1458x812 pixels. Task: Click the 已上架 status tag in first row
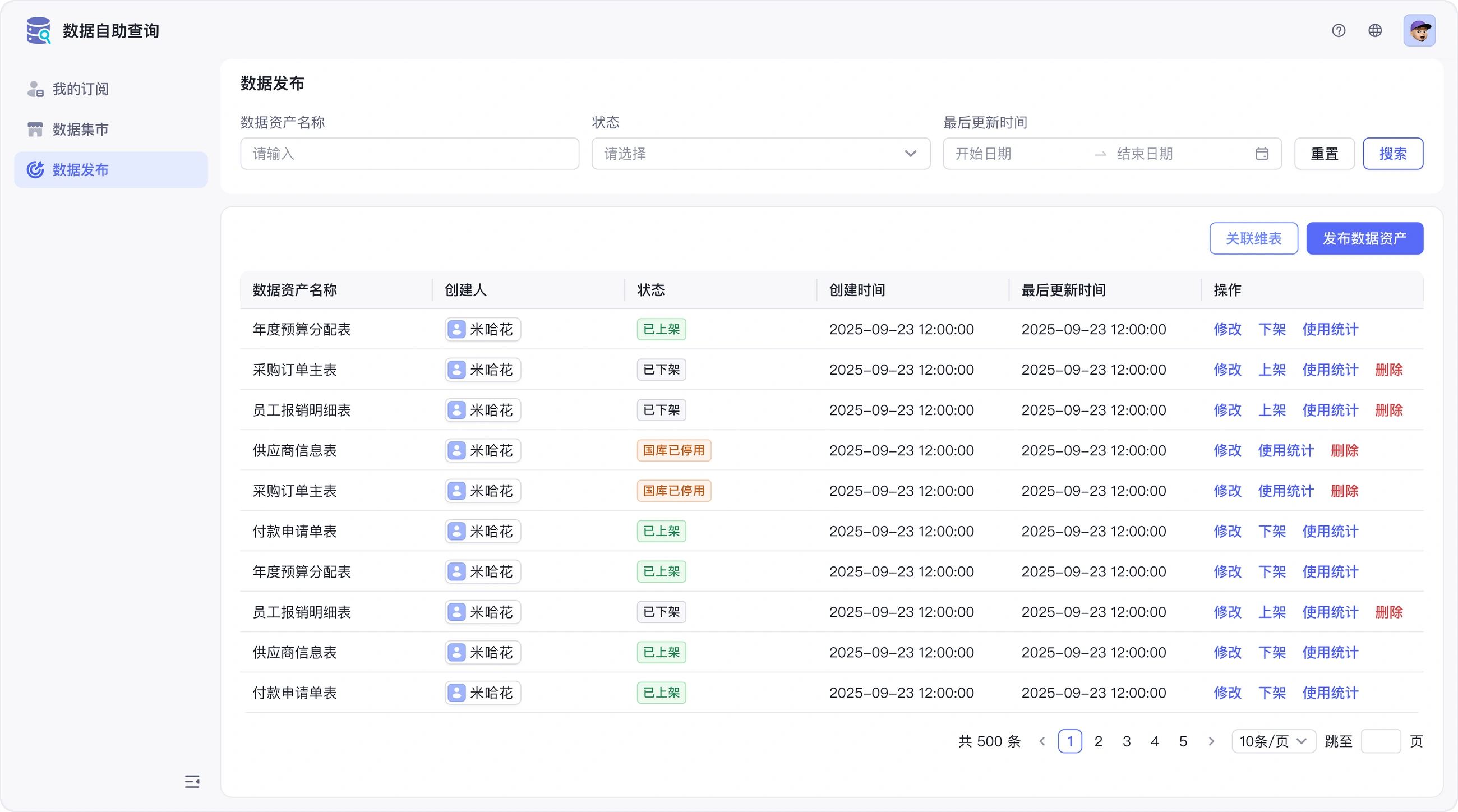click(661, 329)
